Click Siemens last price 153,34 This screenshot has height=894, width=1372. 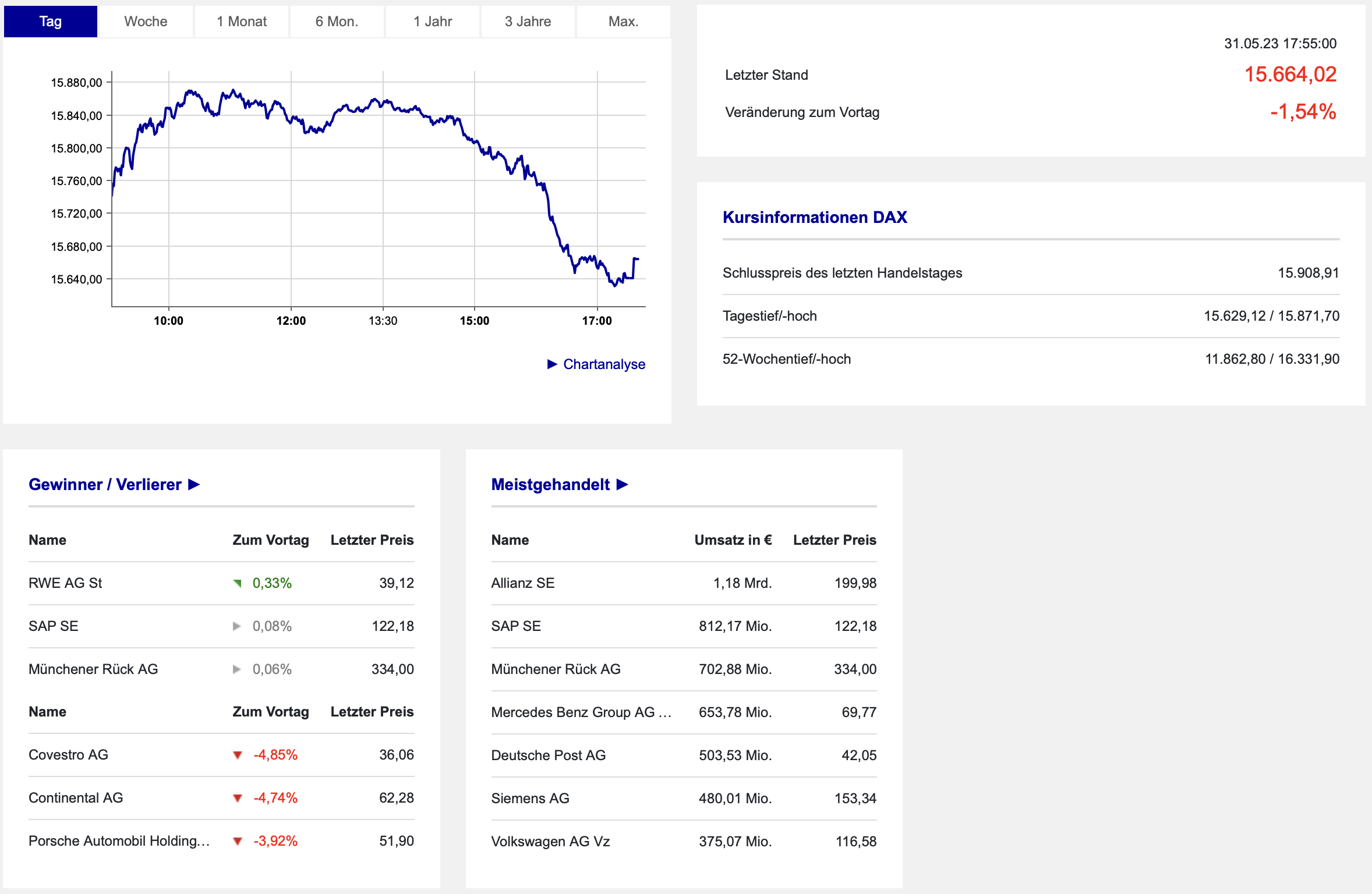coord(855,799)
